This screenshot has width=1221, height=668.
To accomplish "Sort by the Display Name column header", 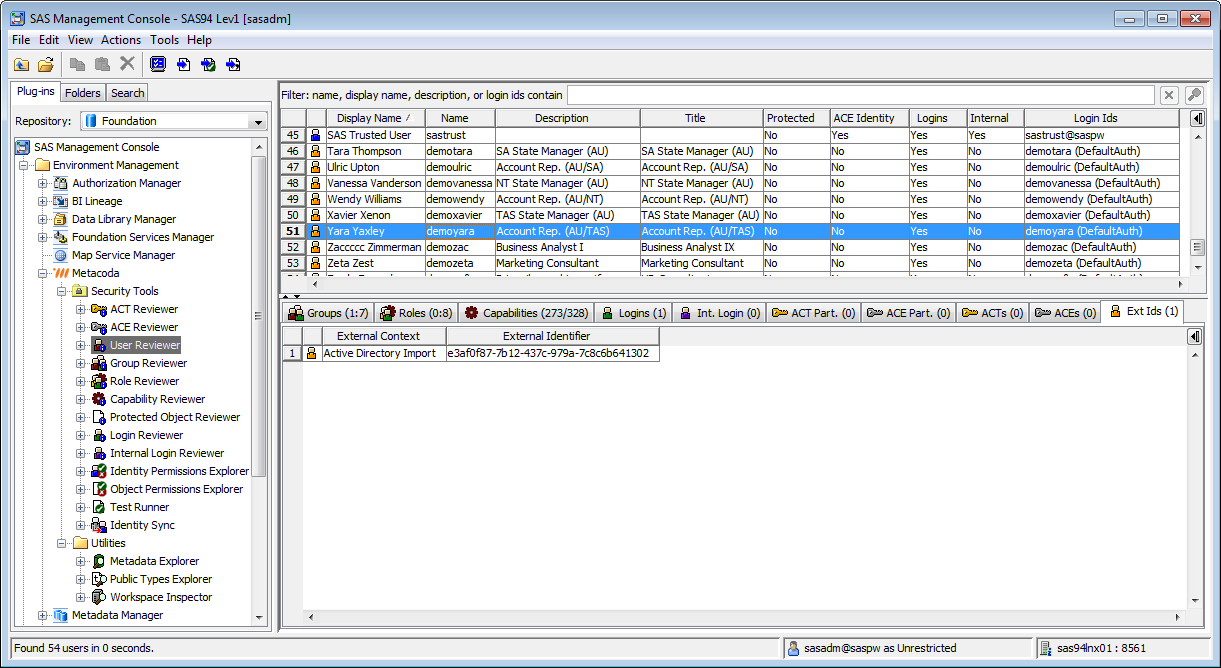I will point(375,118).
